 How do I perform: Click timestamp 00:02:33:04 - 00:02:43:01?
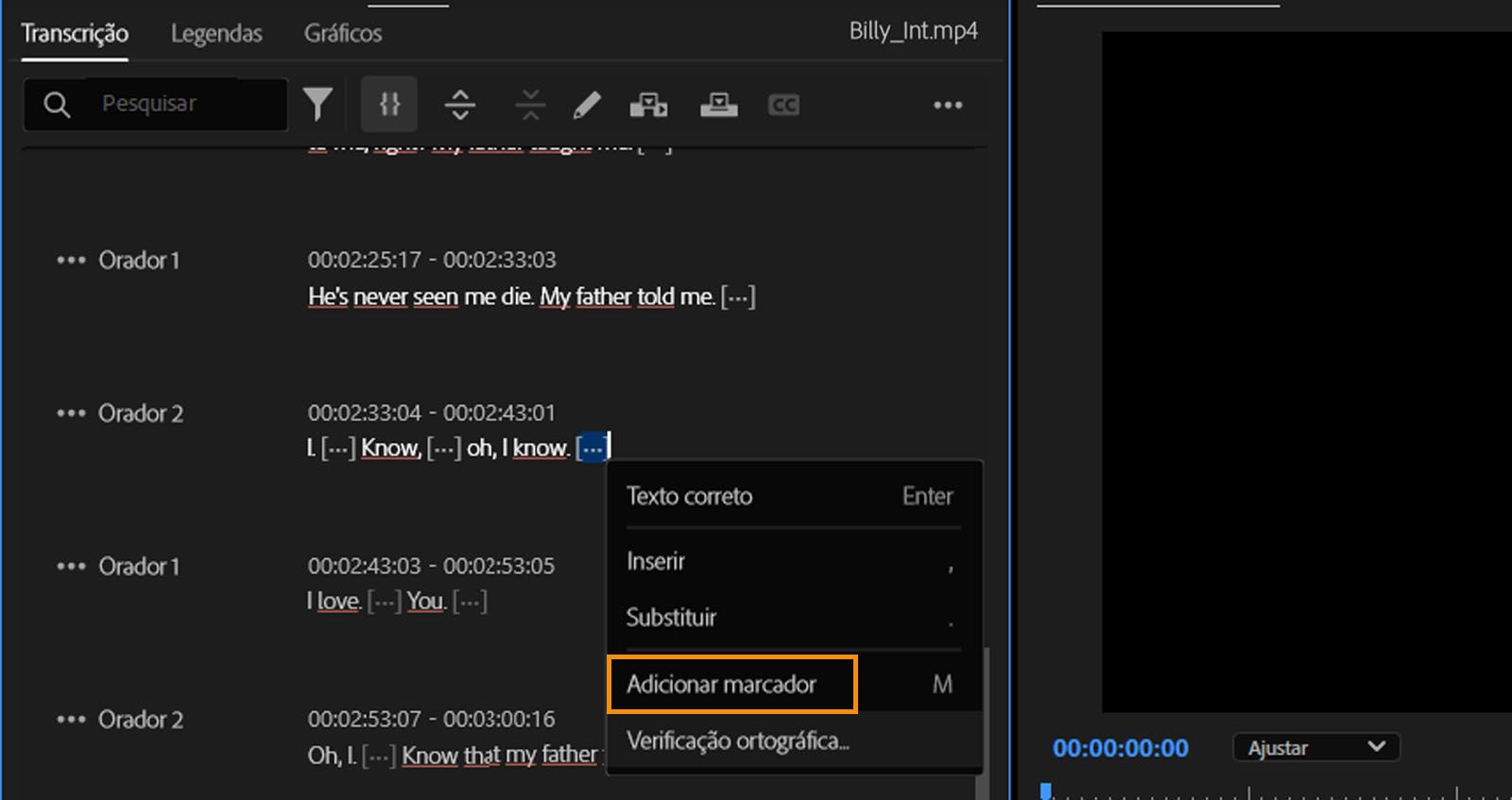click(432, 413)
